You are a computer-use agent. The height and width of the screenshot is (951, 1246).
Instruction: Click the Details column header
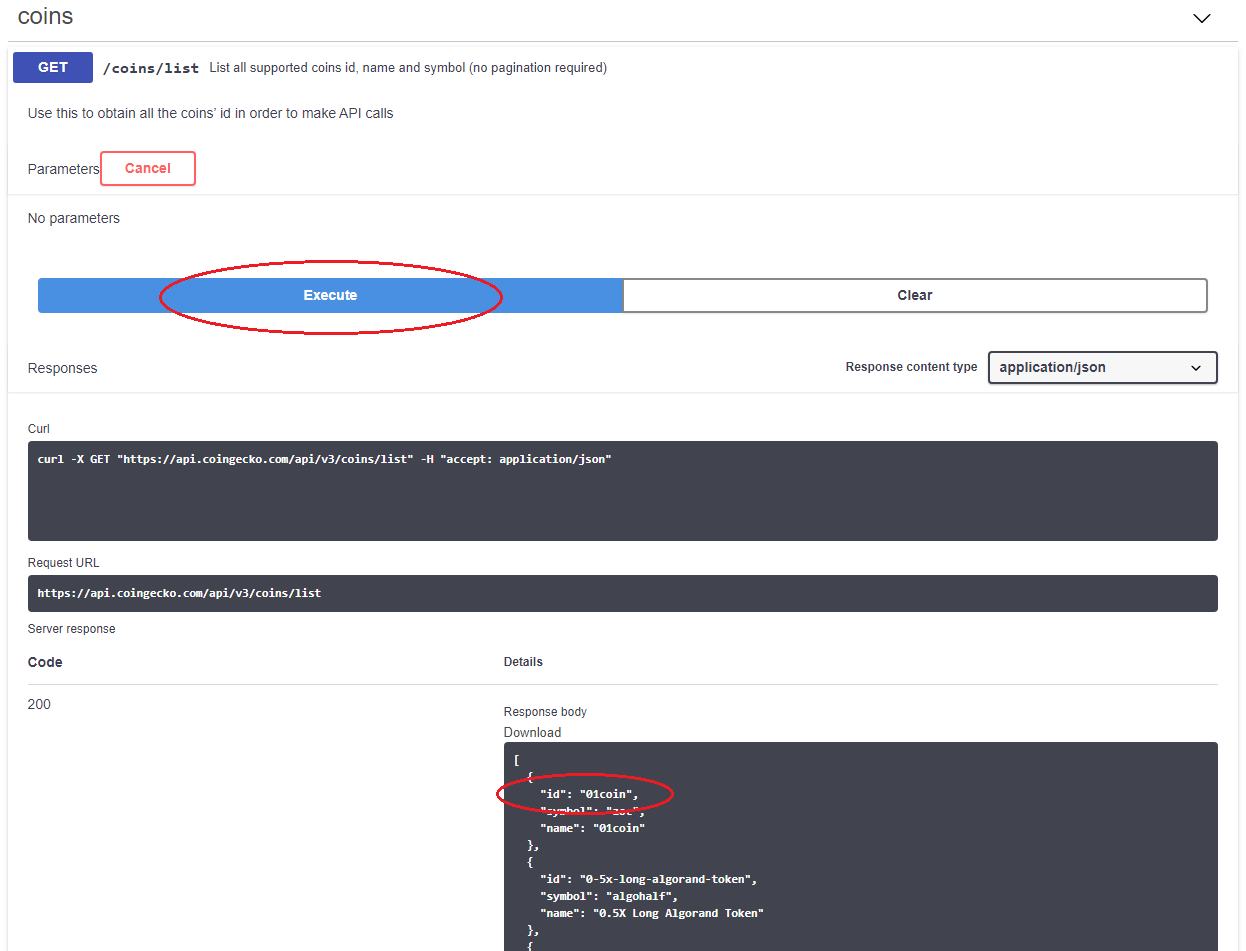pos(523,662)
